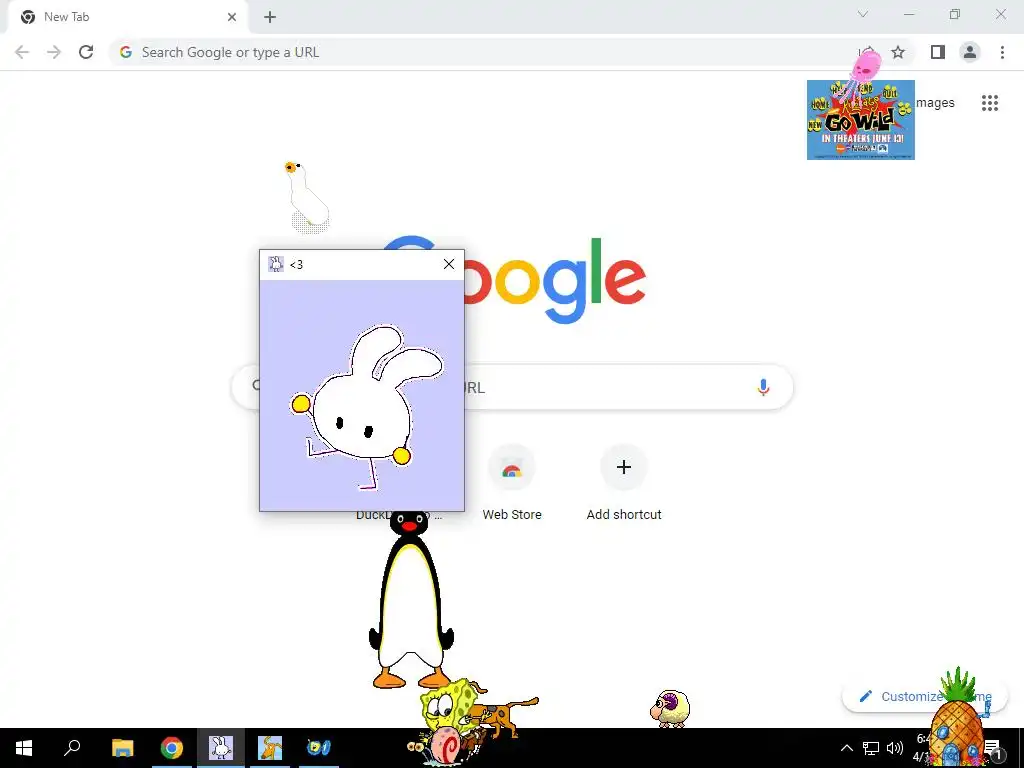Click the dancing bunny drawing
1024x768 pixels.
366,406
